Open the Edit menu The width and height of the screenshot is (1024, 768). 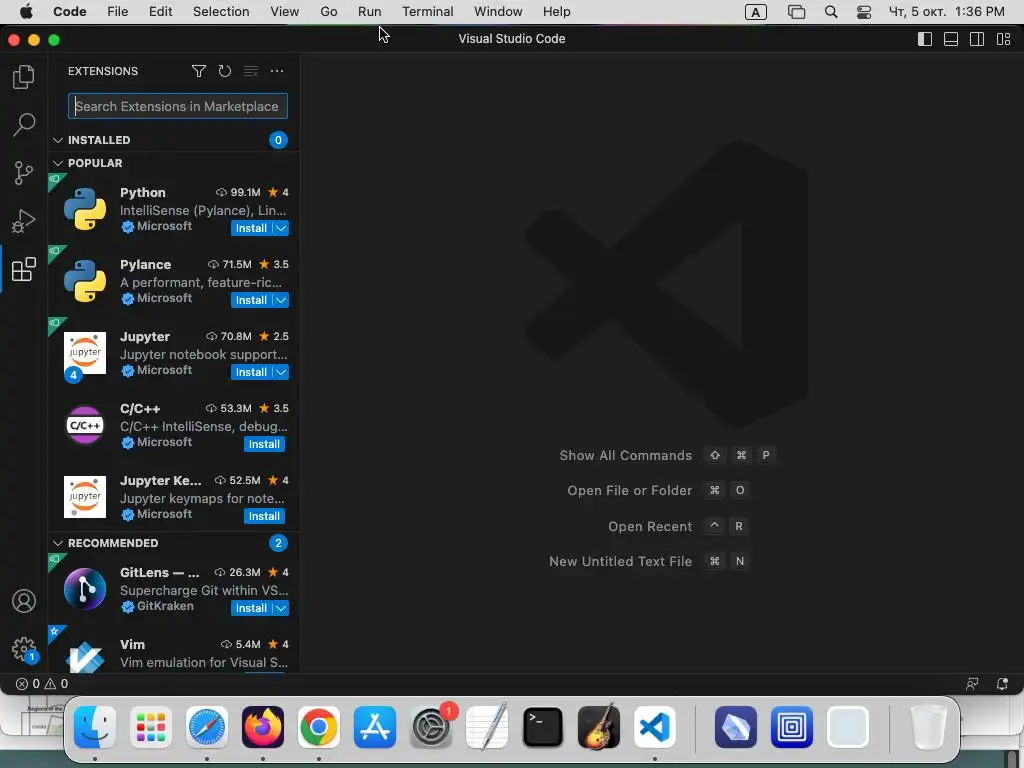click(160, 12)
